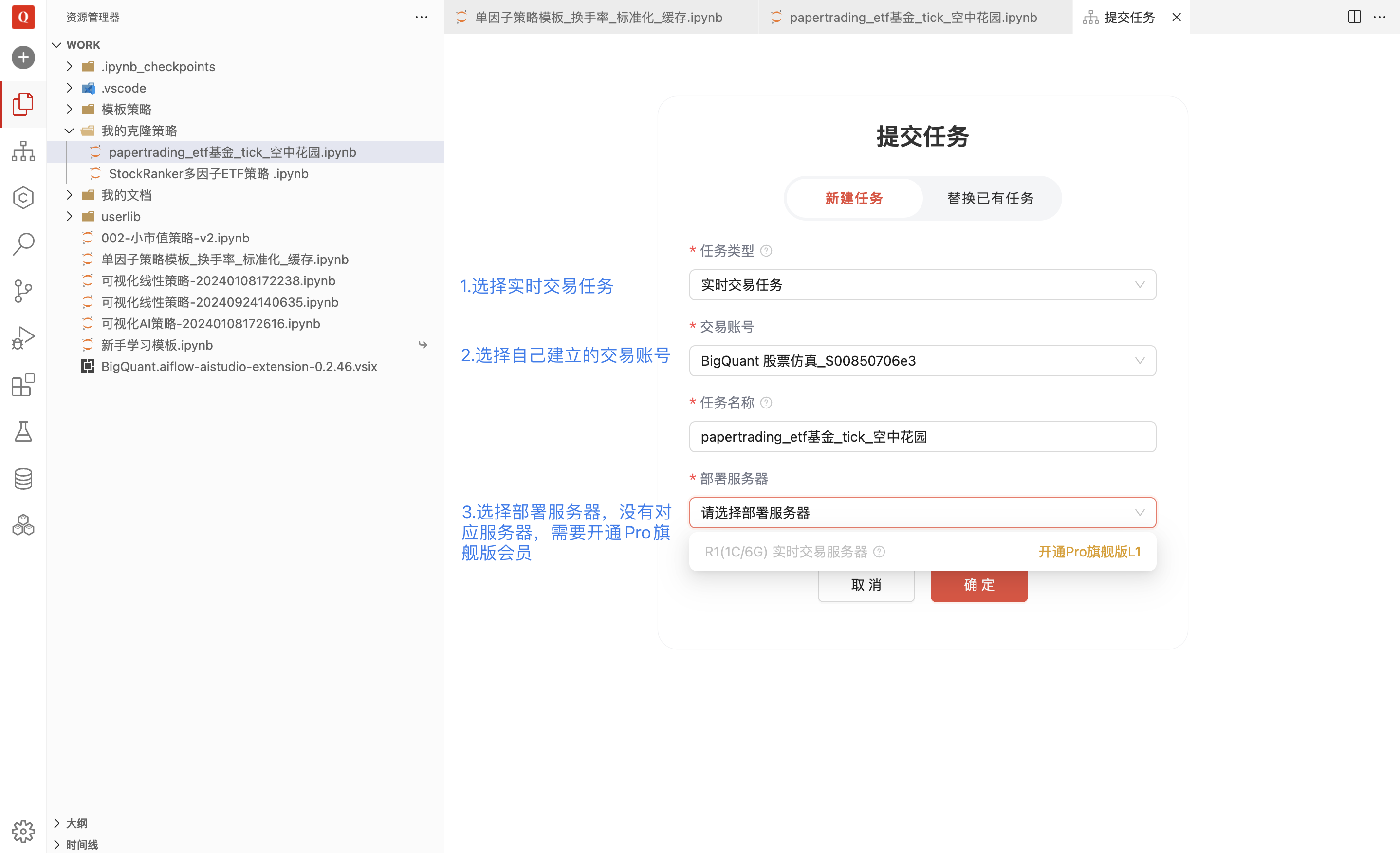The height and width of the screenshot is (853, 1400).
Task: Open the 交易账号 dropdown
Action: tap(922, 361)
